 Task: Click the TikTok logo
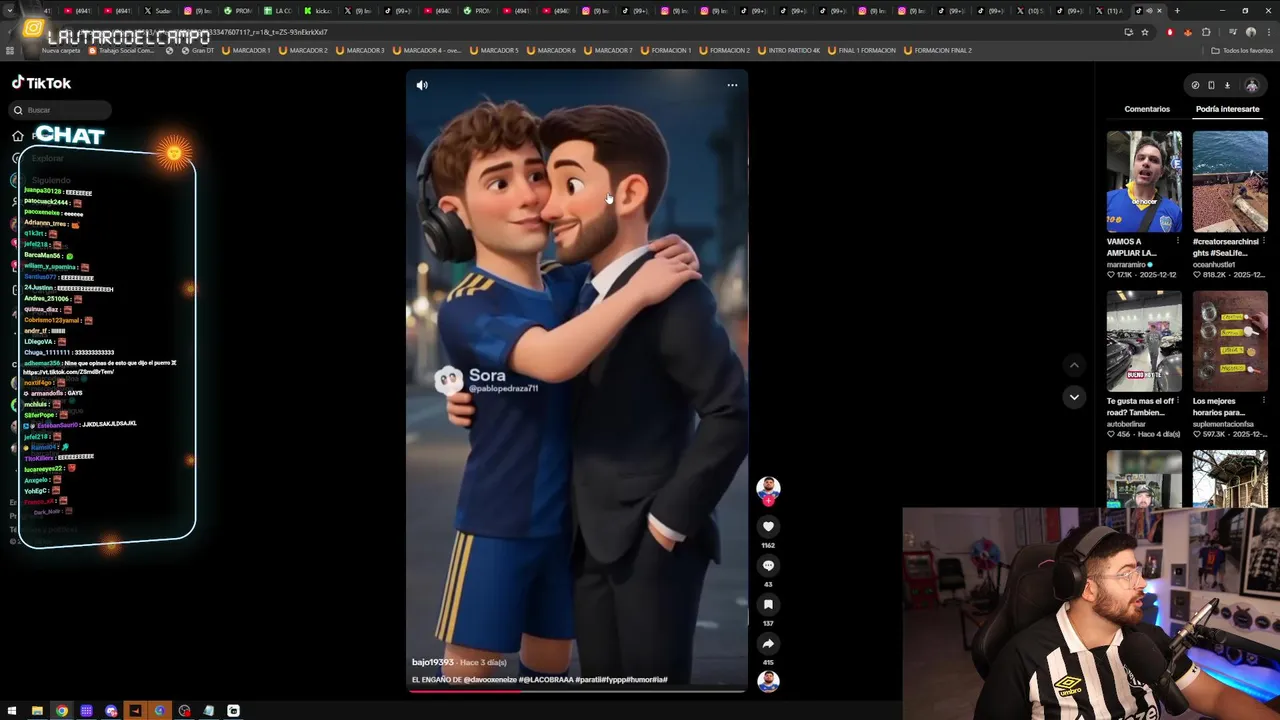(x=41, y=83)
